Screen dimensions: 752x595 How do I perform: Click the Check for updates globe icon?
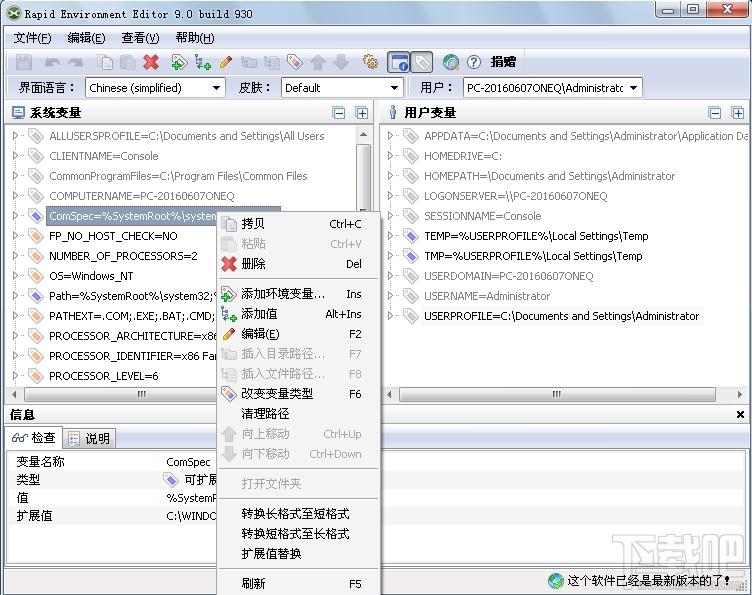point(451,62)
